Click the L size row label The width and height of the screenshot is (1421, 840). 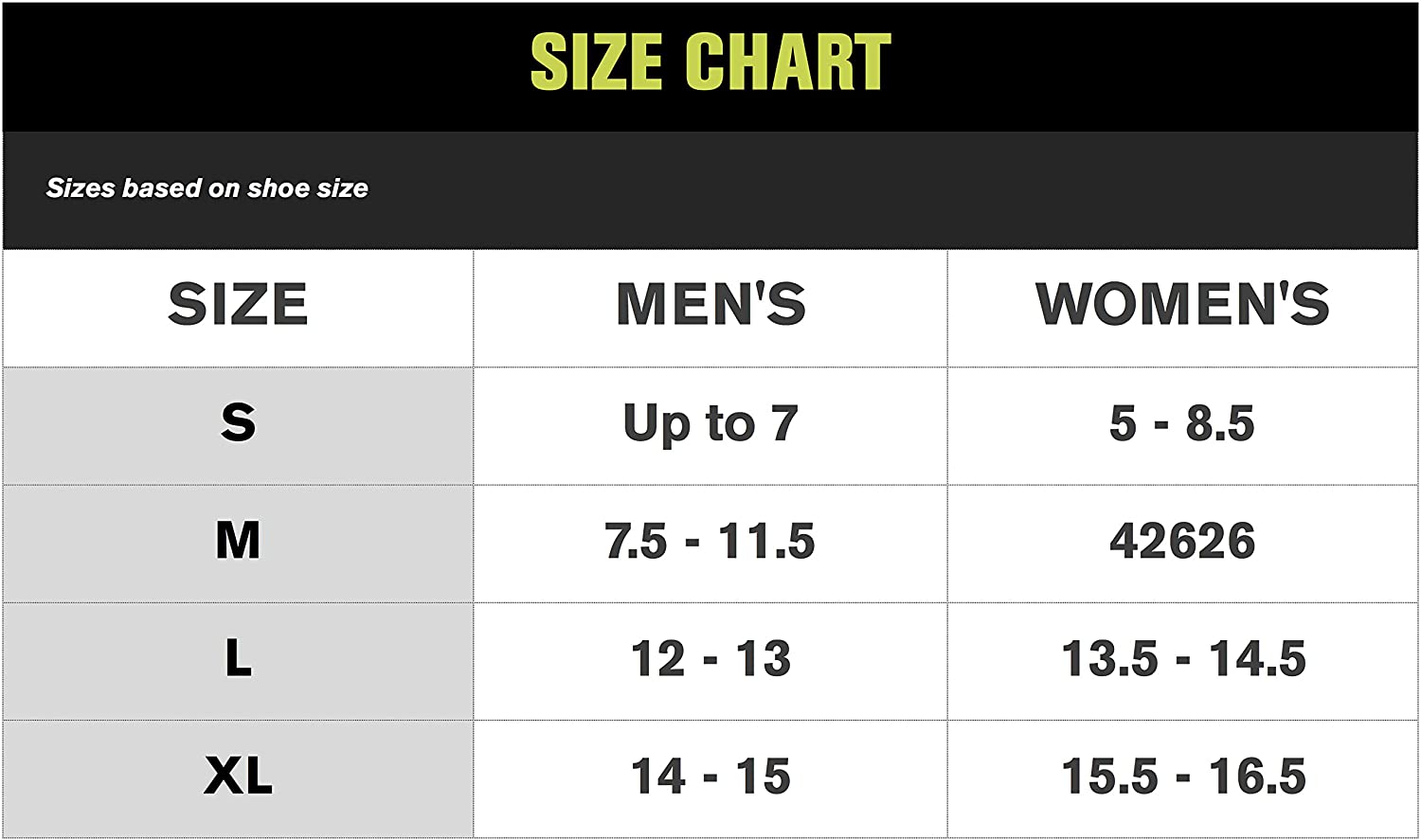point(238,658)
